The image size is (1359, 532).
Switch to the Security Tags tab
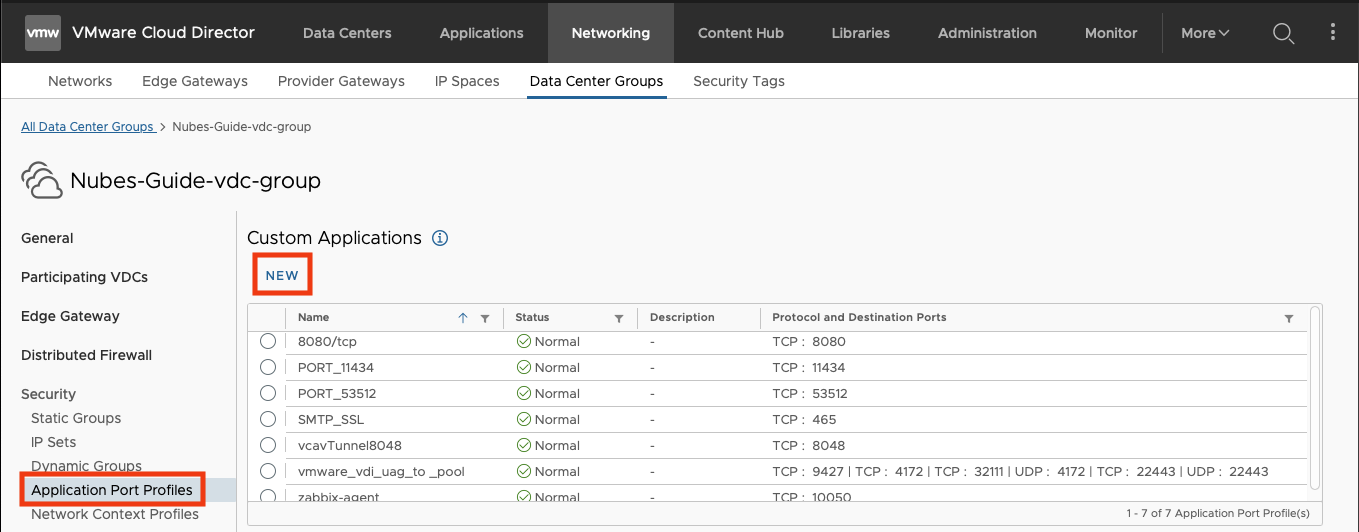click(x=739, y=81)
